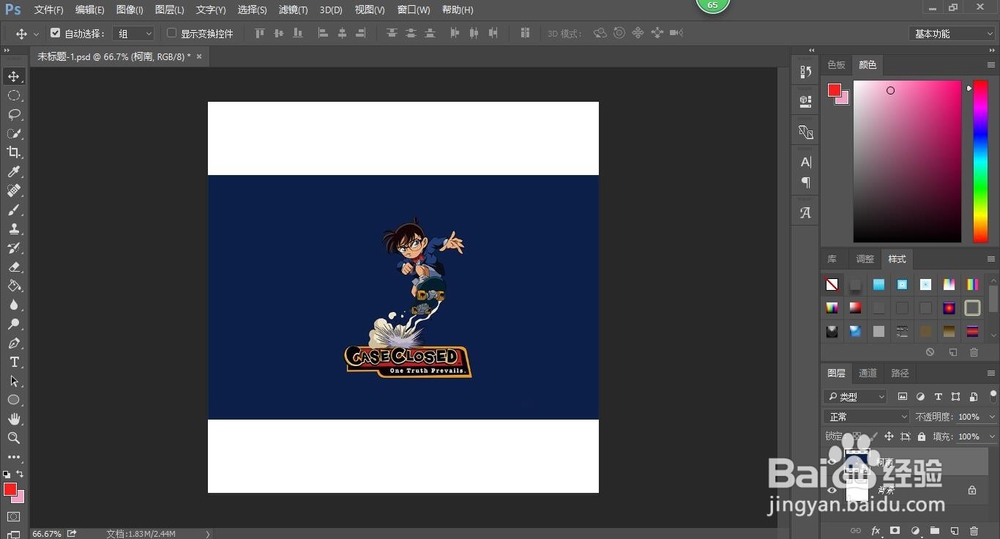This screenshot has width=1000, height=539.
Task: Open the Edit Toolbar three-dots button
Action: tap(13, 457)
